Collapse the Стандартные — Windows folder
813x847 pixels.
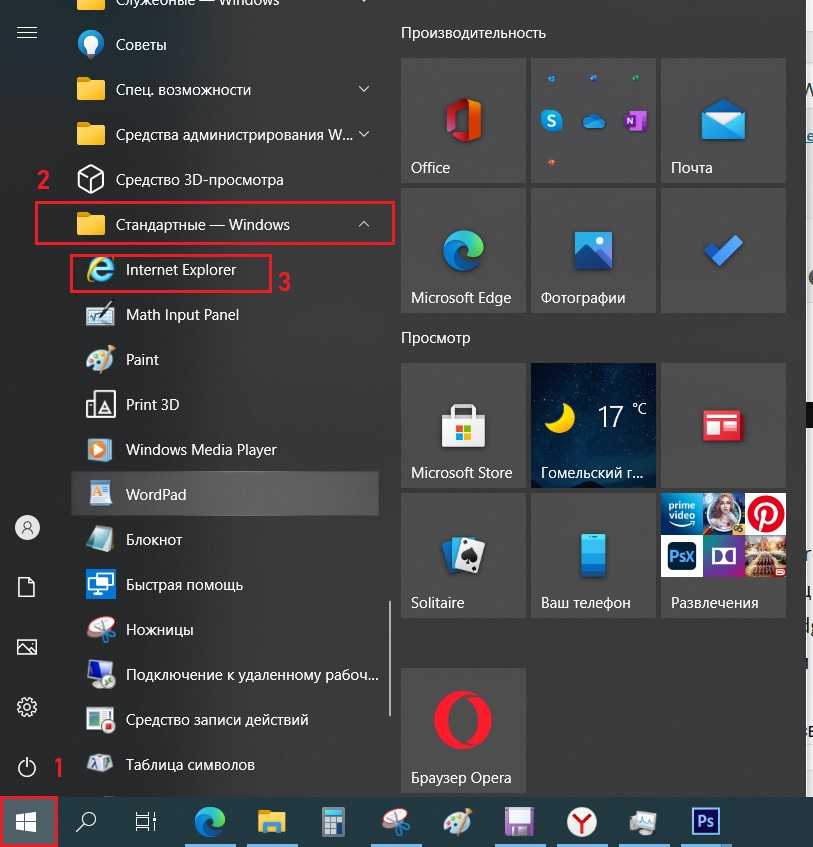click(x=364, y=225)
